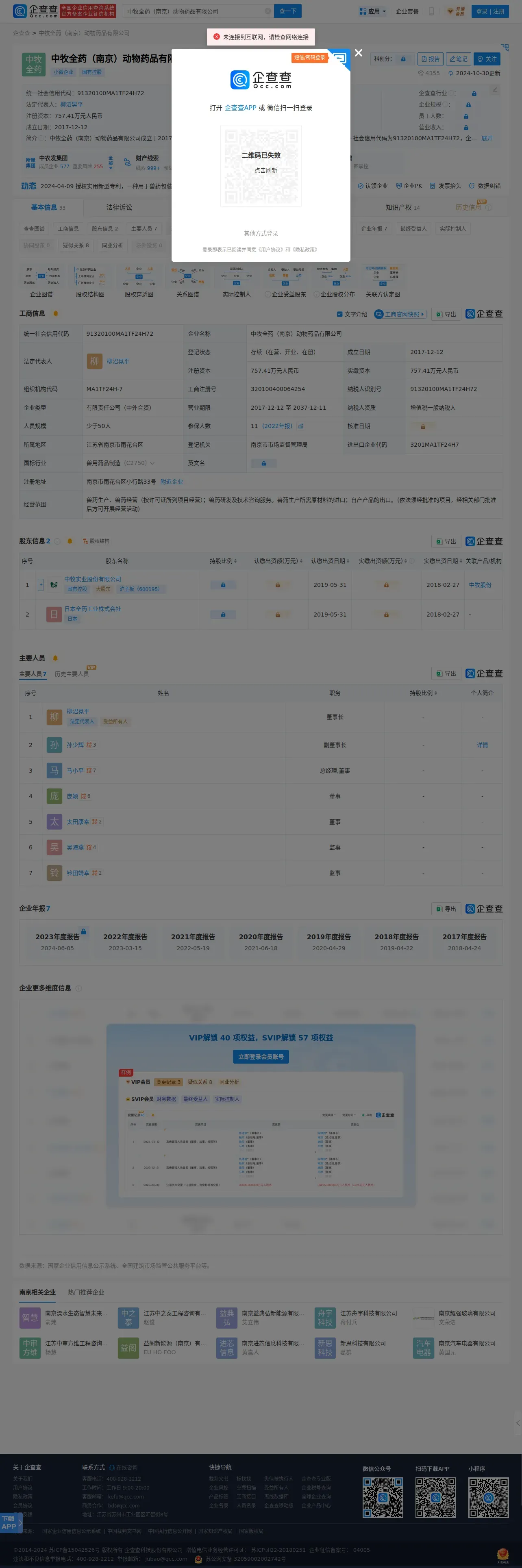Open the 企业图谱 diagram thumbnail
This screenshot has width=522, height=1568.
tap(41, 282)
